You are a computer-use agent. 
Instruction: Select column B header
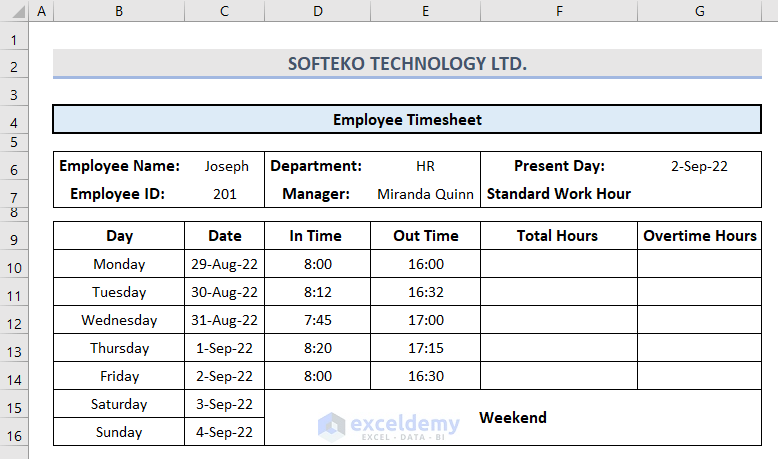pos(119,11)
